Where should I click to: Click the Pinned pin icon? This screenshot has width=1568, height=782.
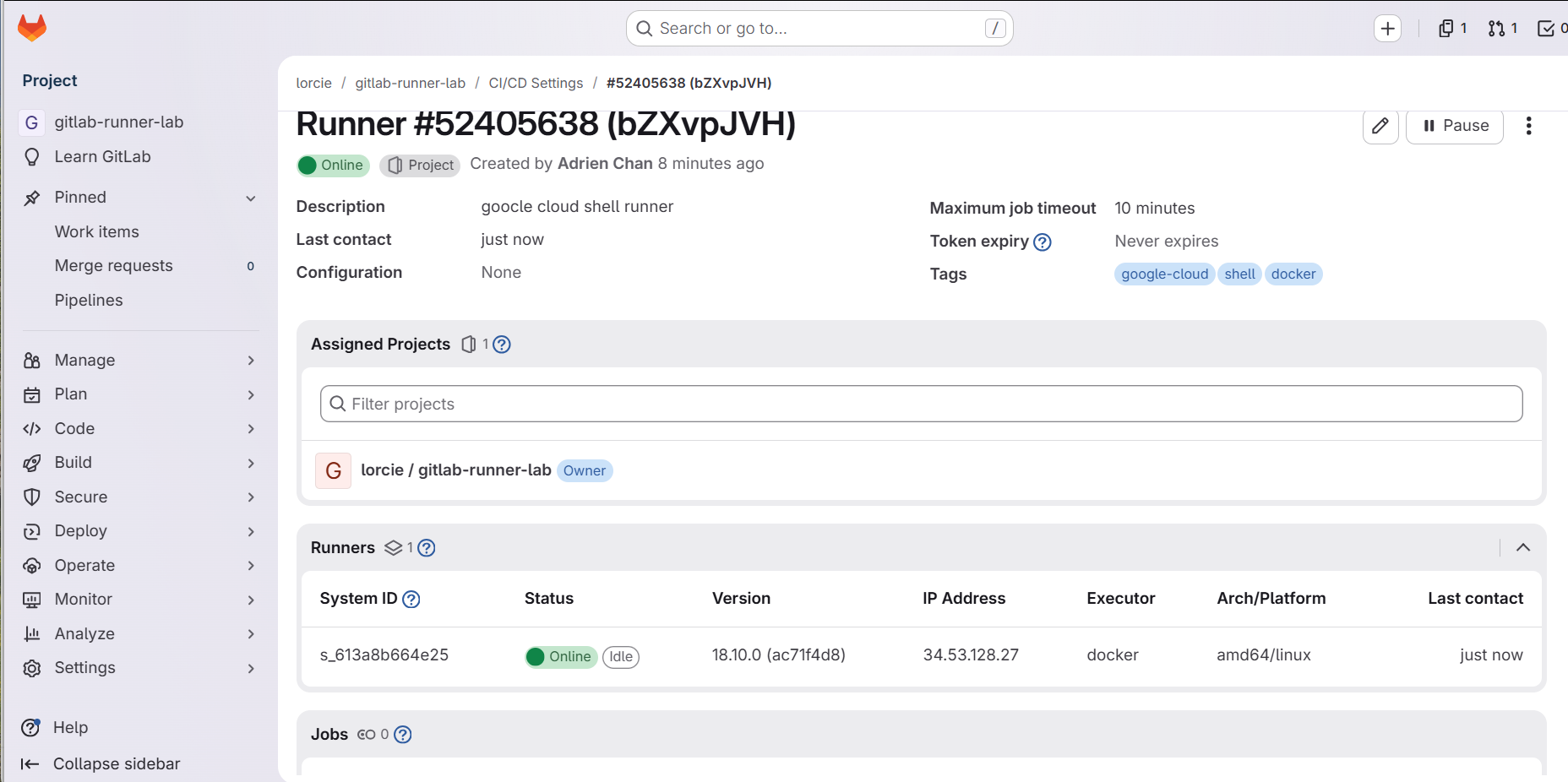point(32,198)
